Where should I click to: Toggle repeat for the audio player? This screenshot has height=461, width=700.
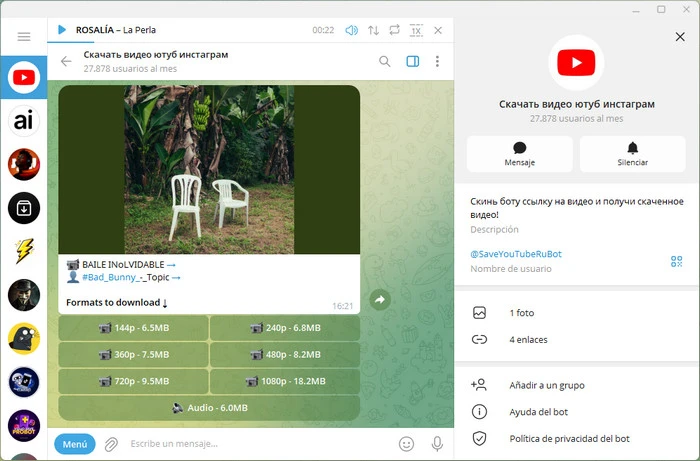click(394, 30)
